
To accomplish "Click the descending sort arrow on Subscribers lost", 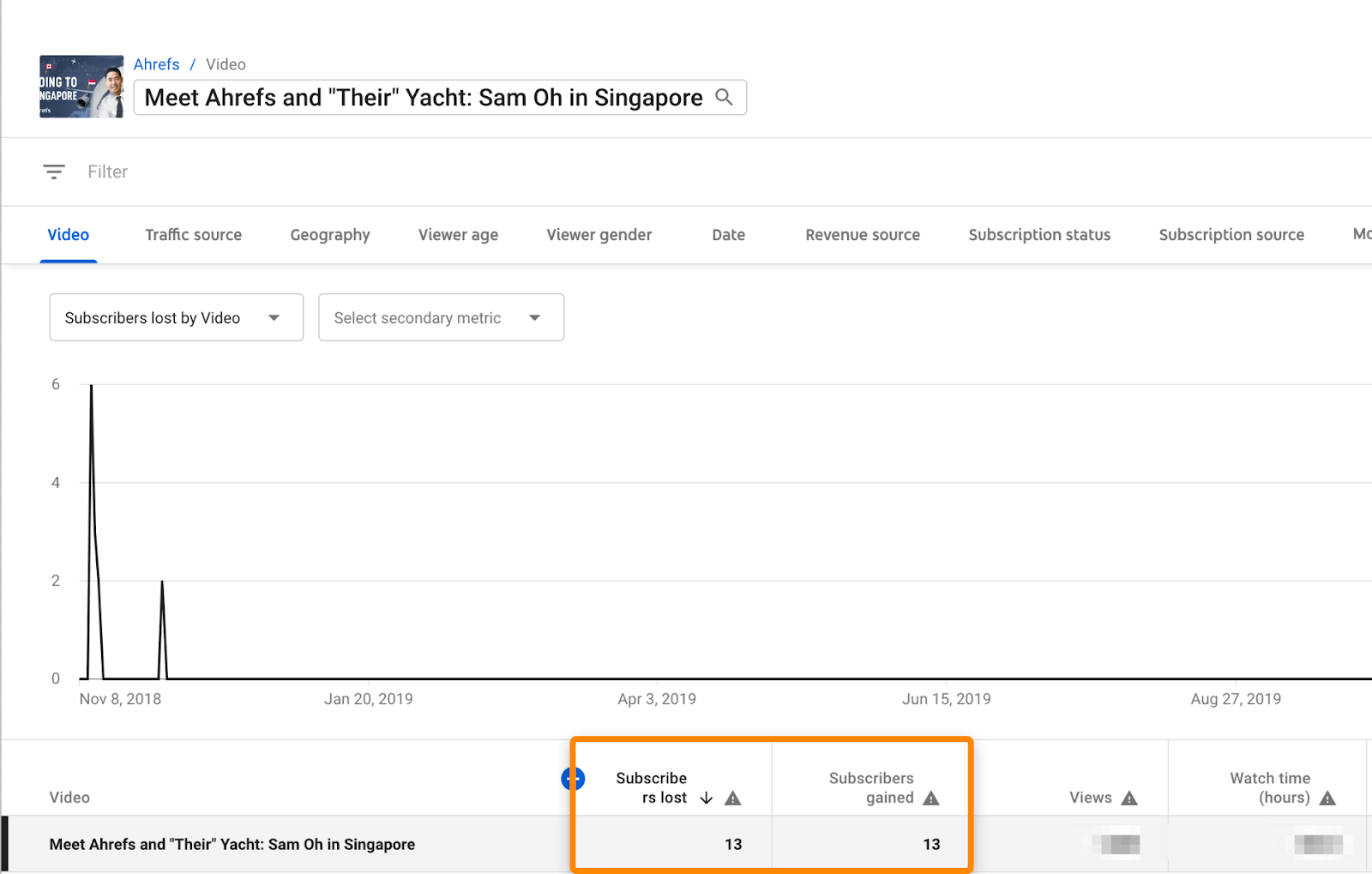I will point(706,797).
